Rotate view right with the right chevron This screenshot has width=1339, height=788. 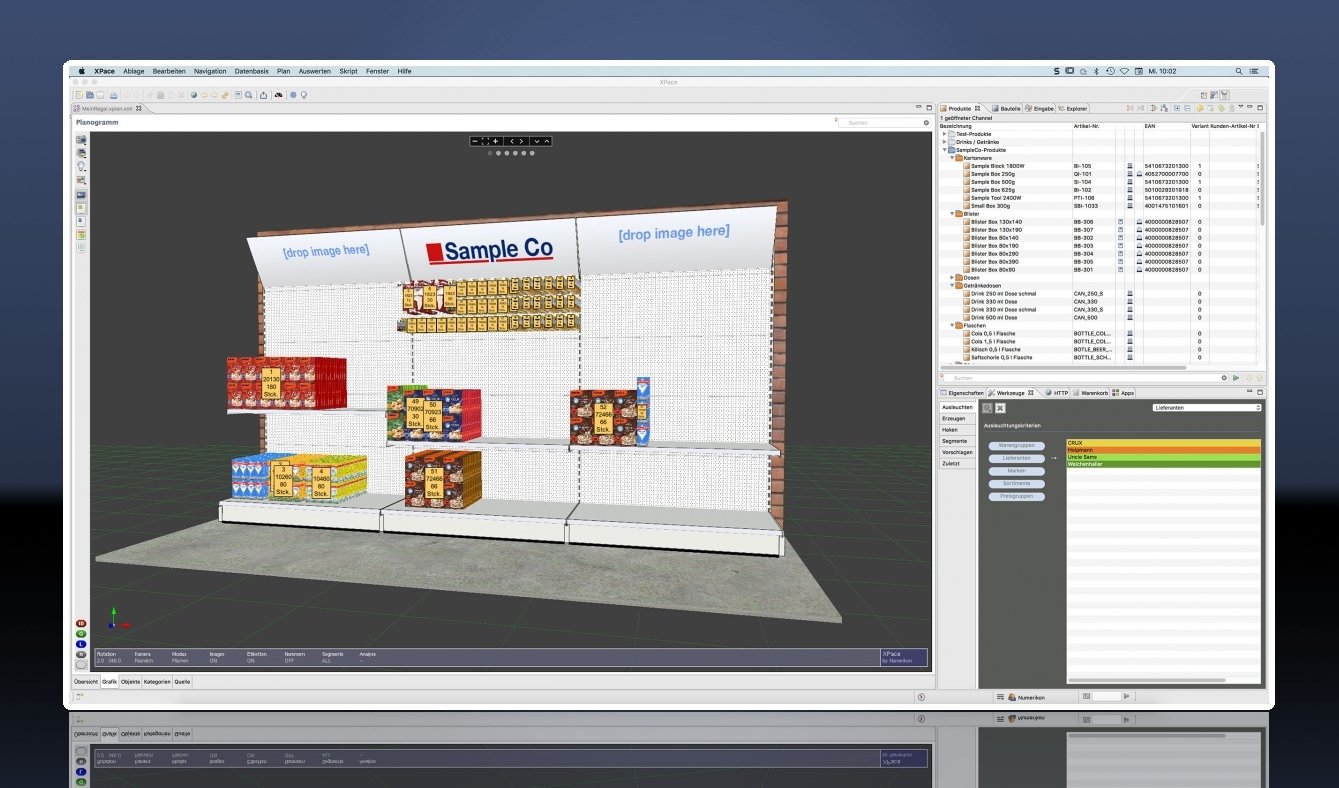coord(522,141)
